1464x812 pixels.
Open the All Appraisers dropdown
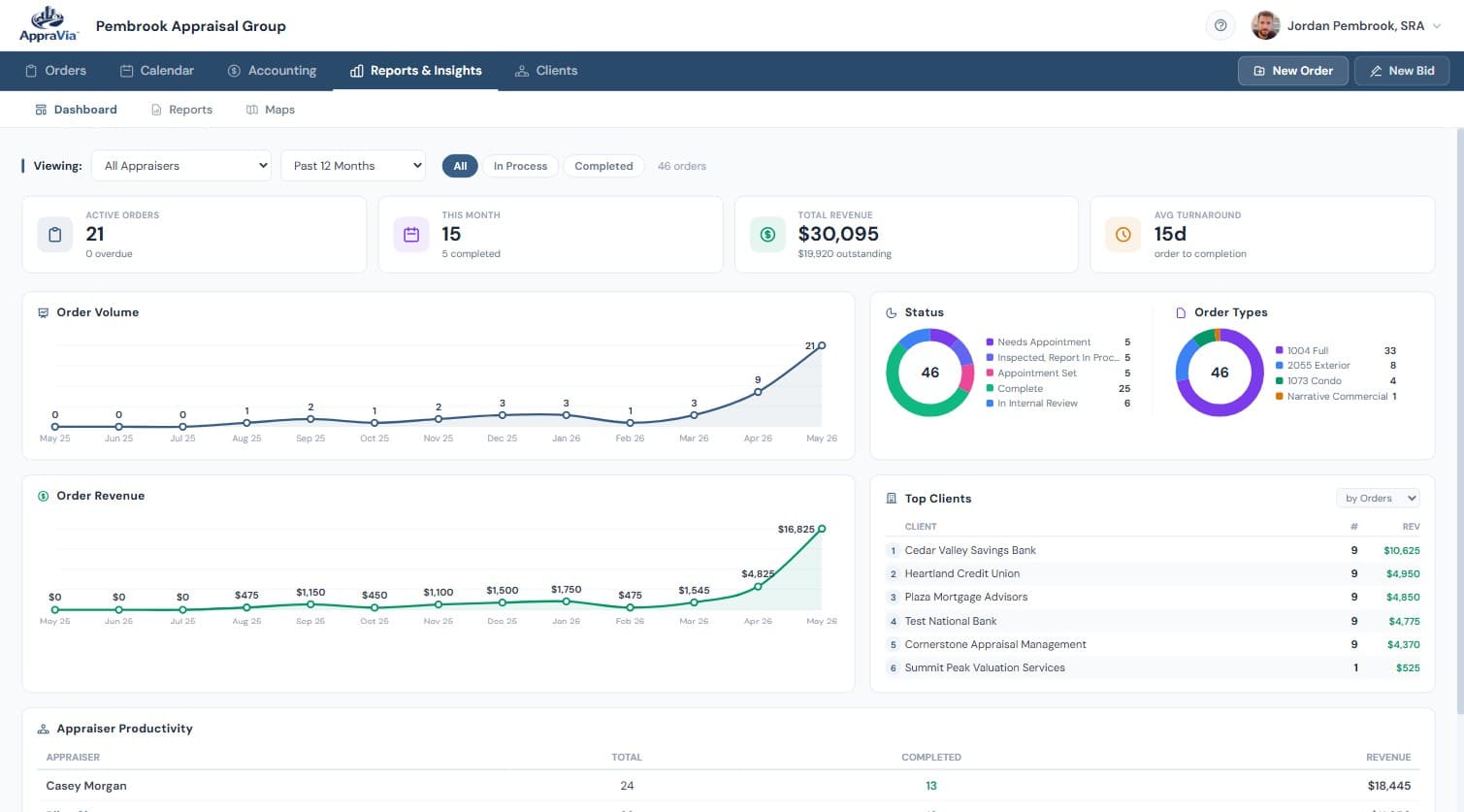pyautogui.click(x=181, y=166)
